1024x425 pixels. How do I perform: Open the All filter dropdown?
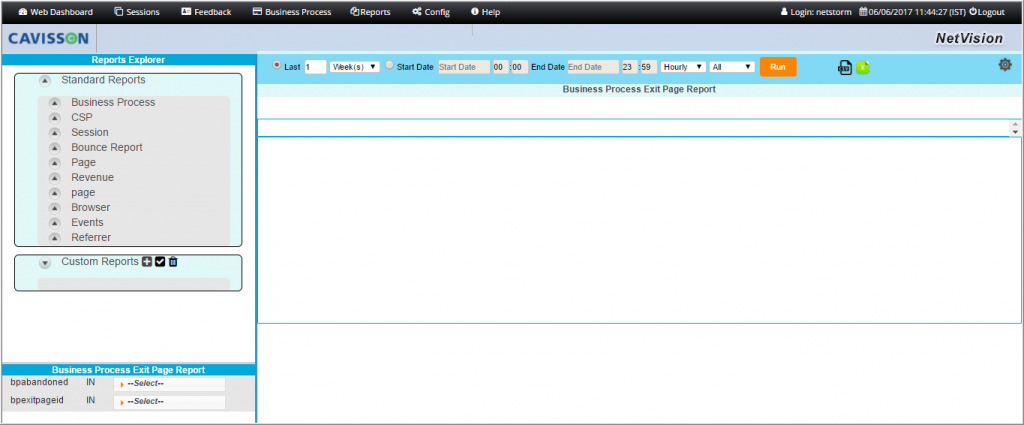tap(732, 67)
